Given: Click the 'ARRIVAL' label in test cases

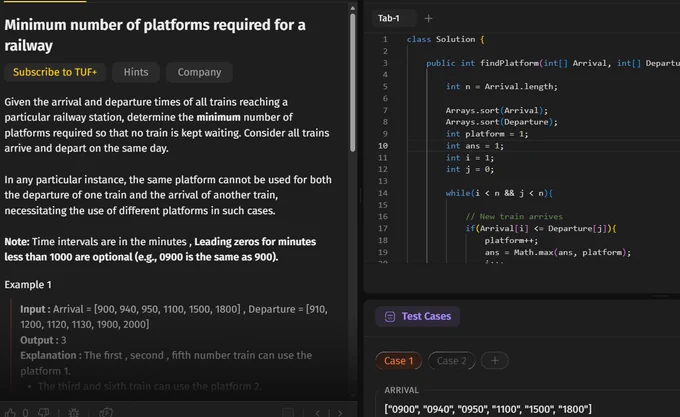Looking at the screenshot, I should click(402, 390).
